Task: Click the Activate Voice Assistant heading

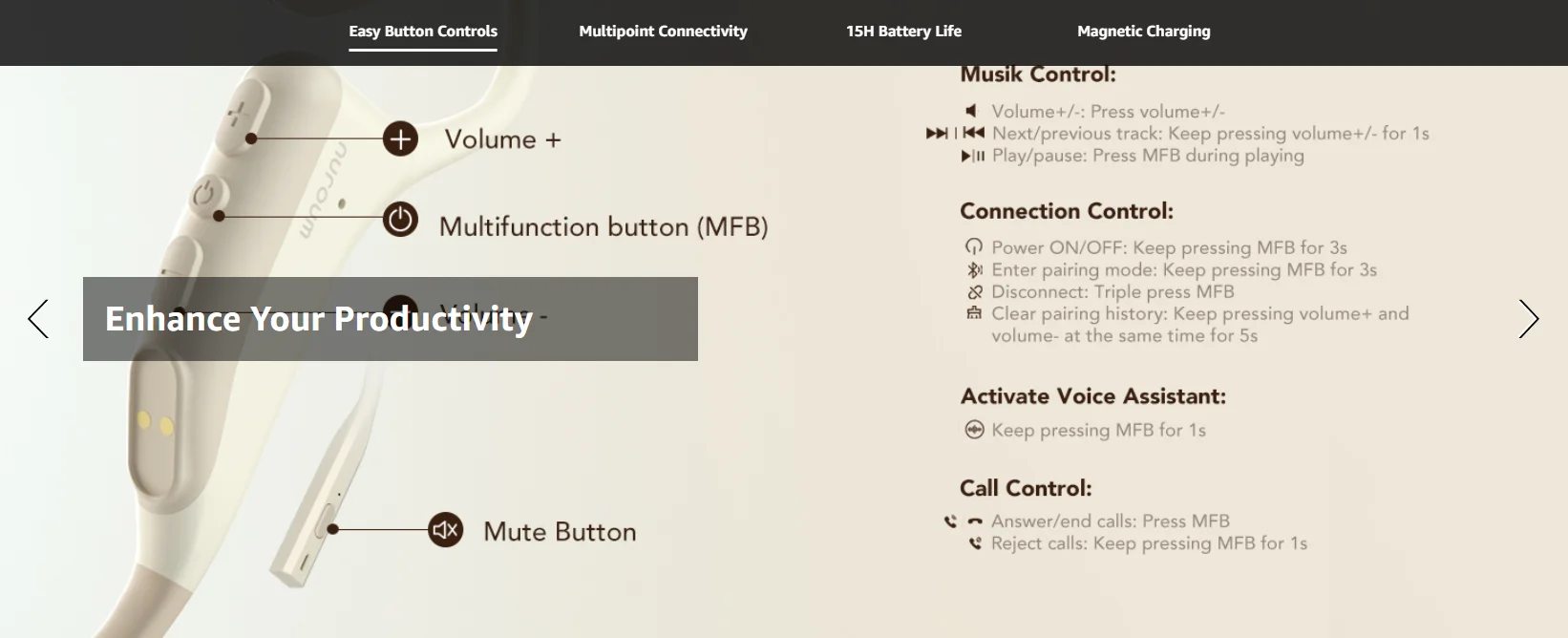Action: tap(1093, 396)
